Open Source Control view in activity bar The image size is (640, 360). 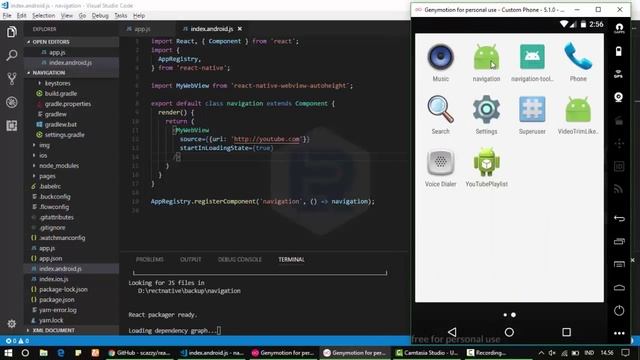(11, 78)
